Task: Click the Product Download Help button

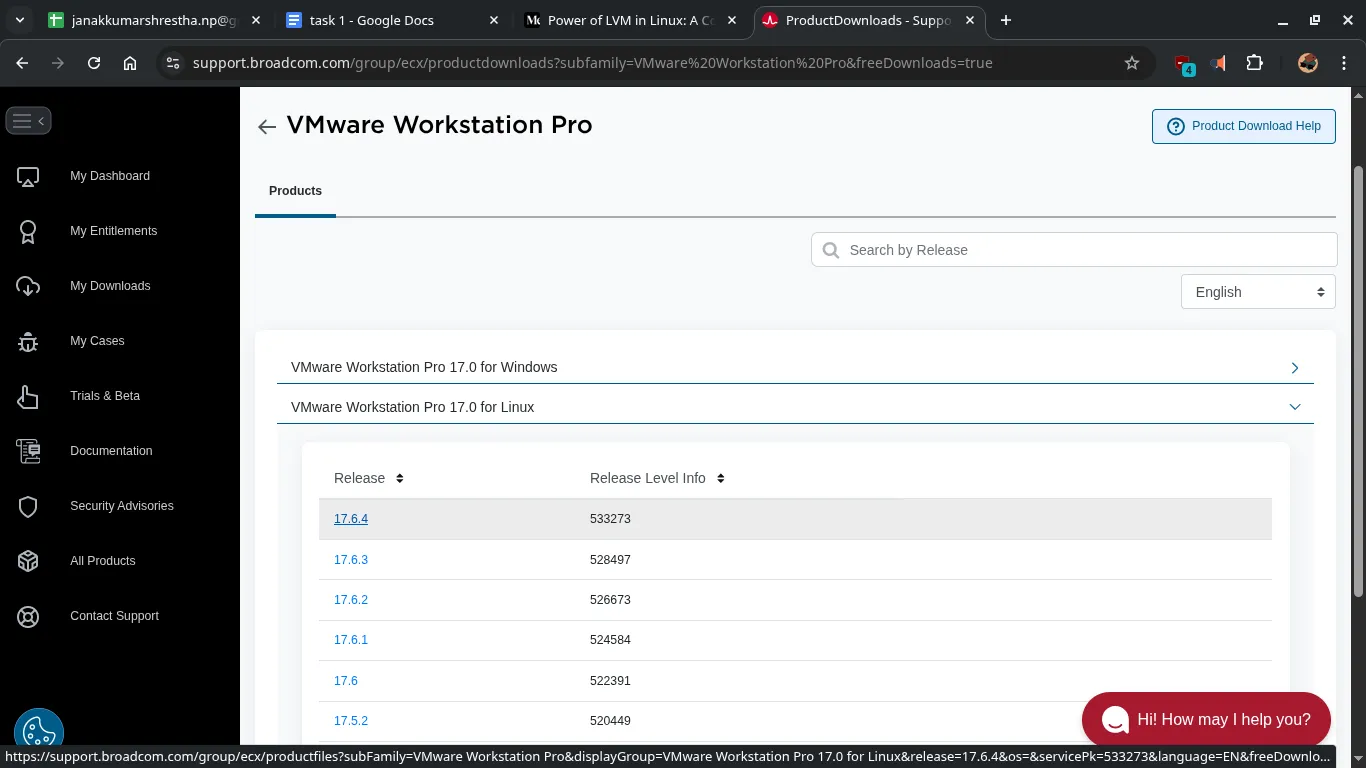Action: pyautogui.click(x=1243, y=126)
